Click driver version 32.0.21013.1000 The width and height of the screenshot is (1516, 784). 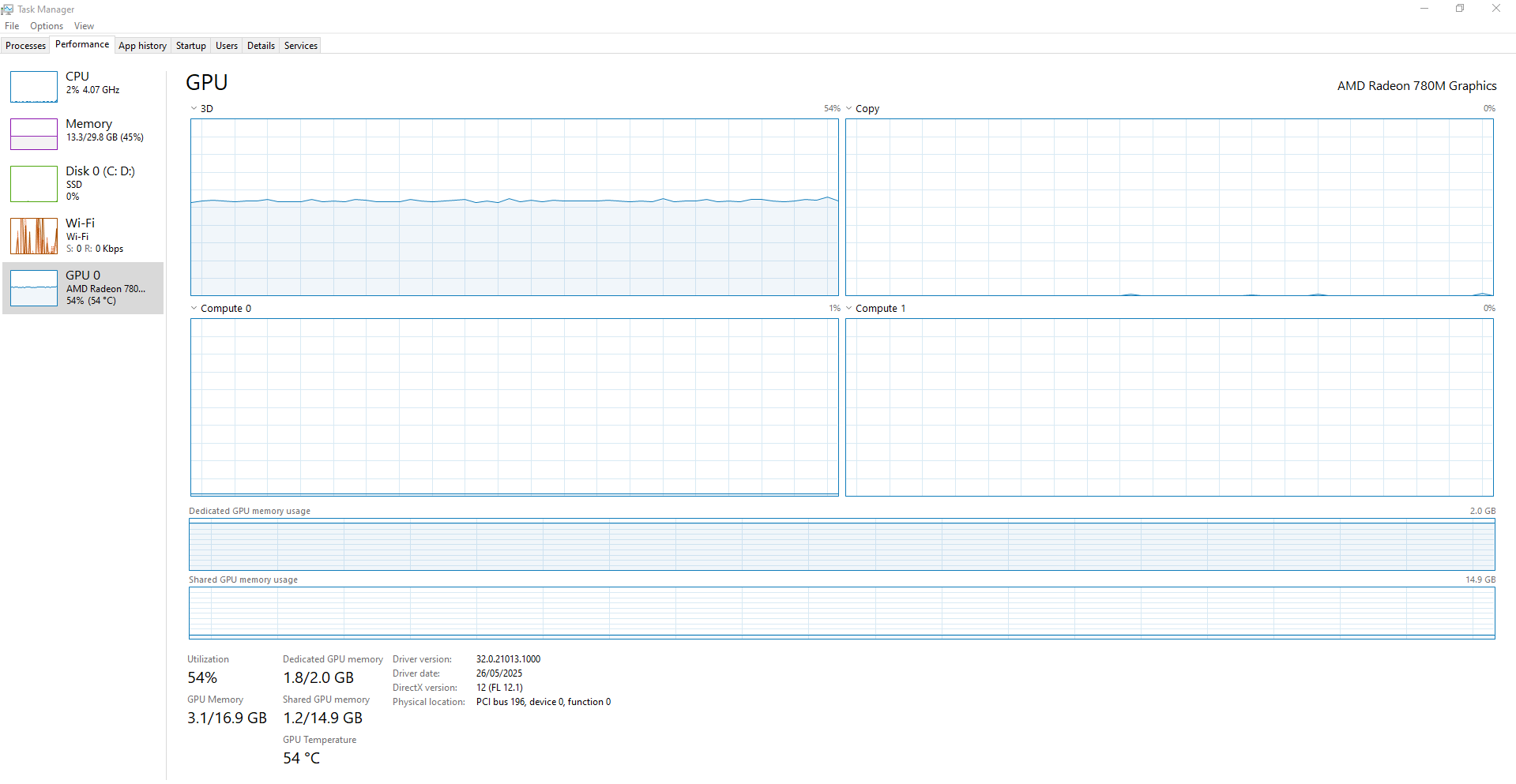coord(508,659)
